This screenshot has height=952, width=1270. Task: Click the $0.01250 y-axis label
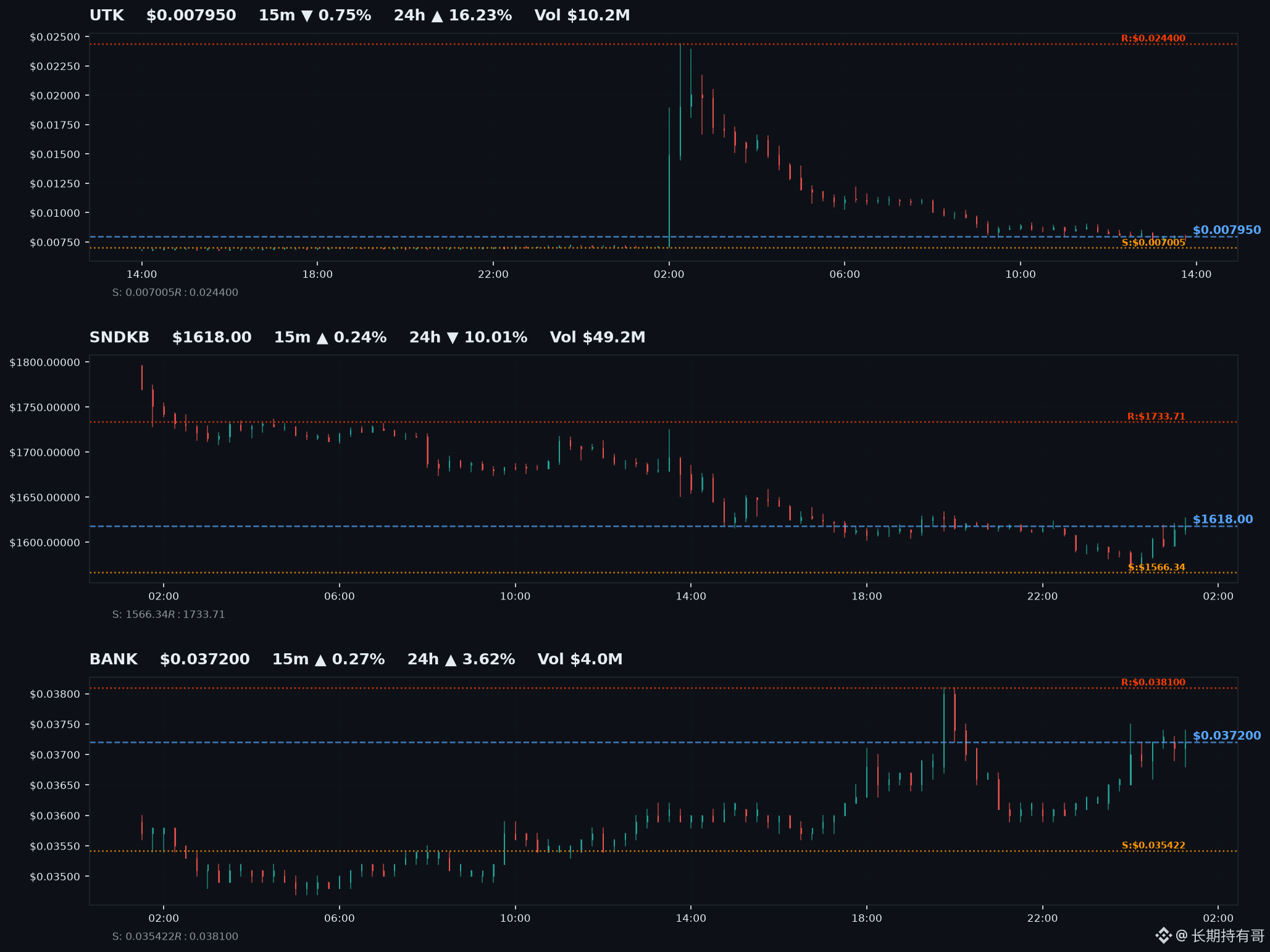click(55, 184)
